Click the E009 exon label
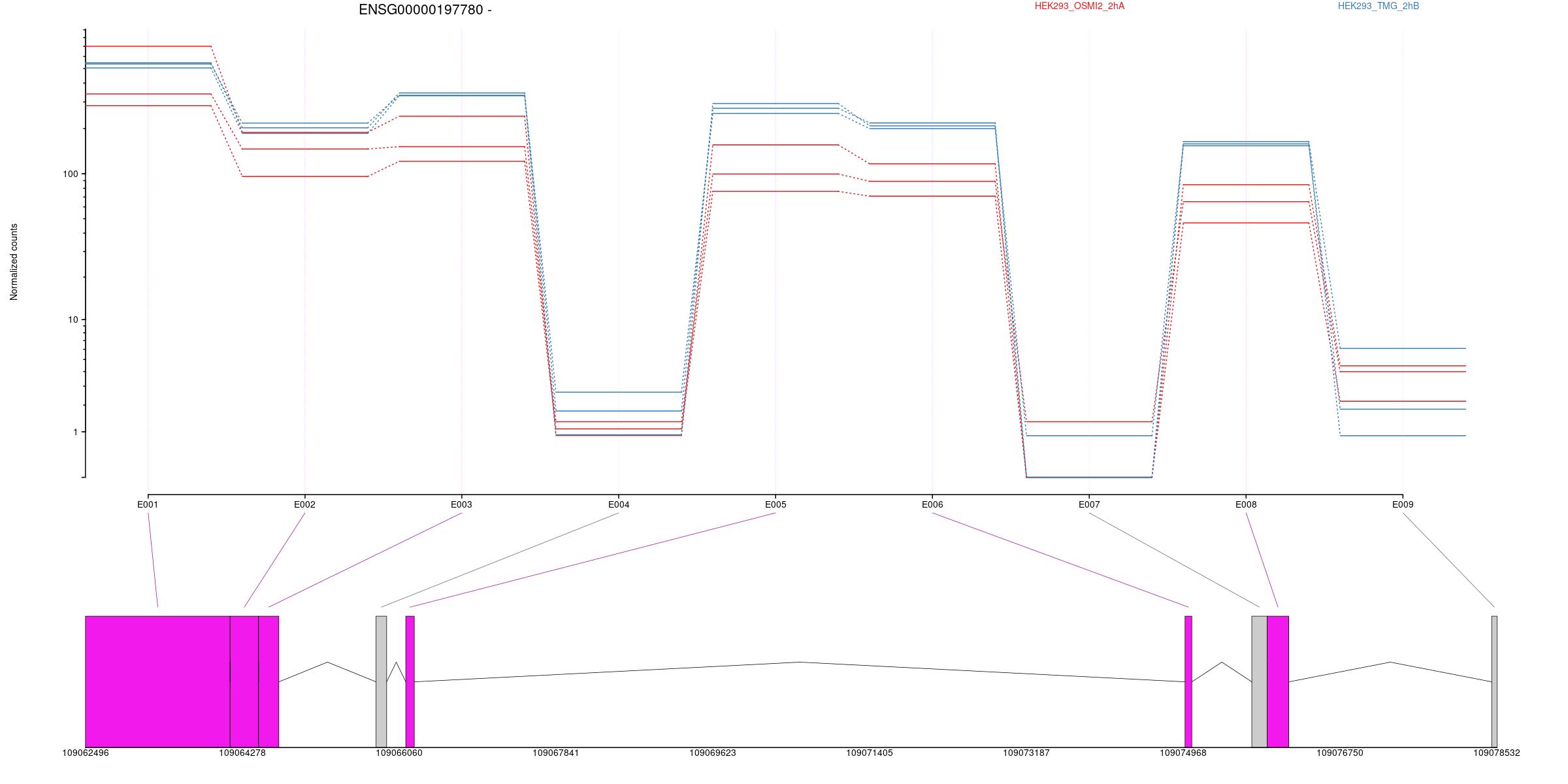The height and width of the screenshot is (784, 1568). click(x=1403, y=504)
